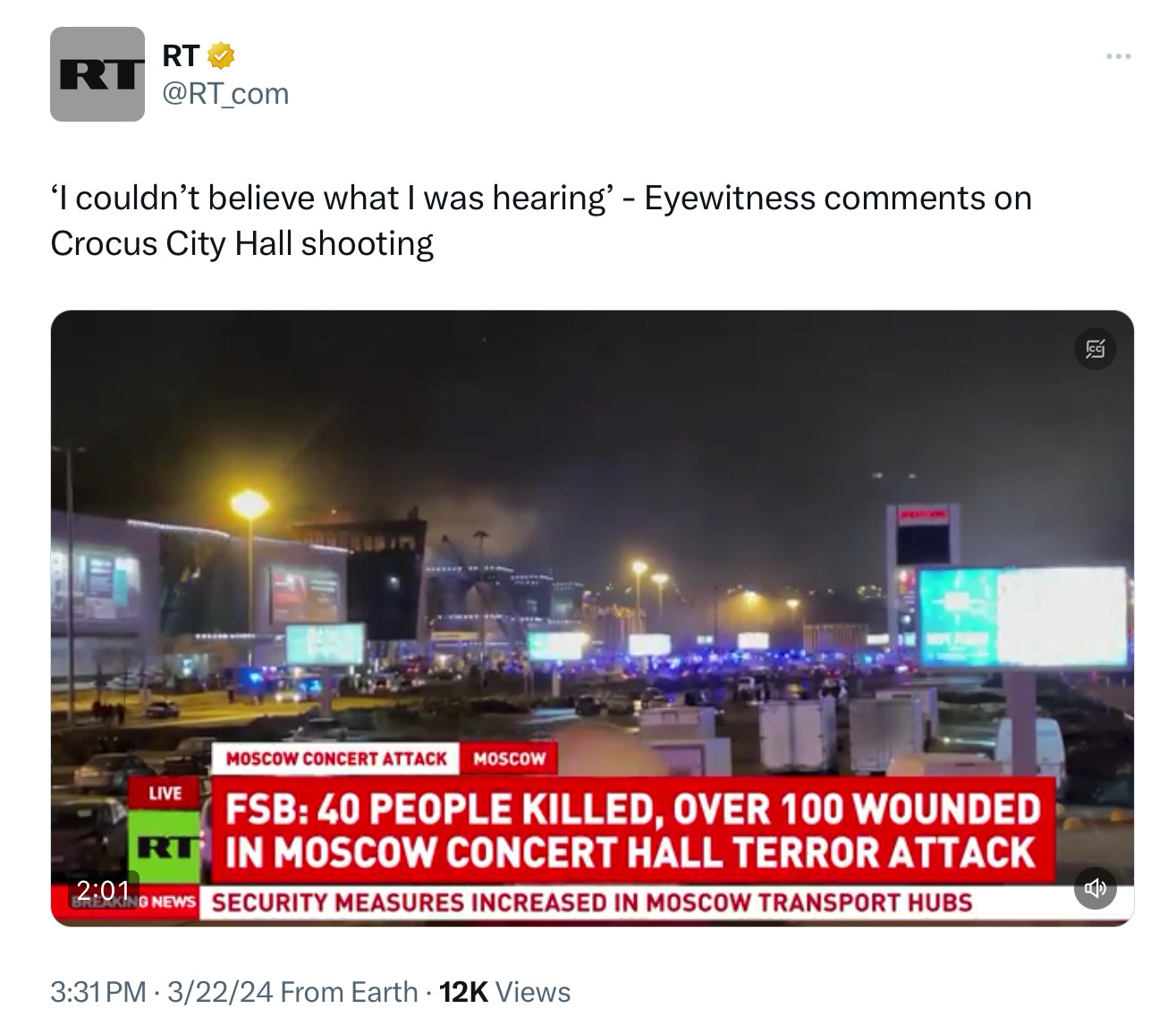Click the LIVE badge in the video
Viewport: 1176px width, 1034px height.
[x=165, y=793]
